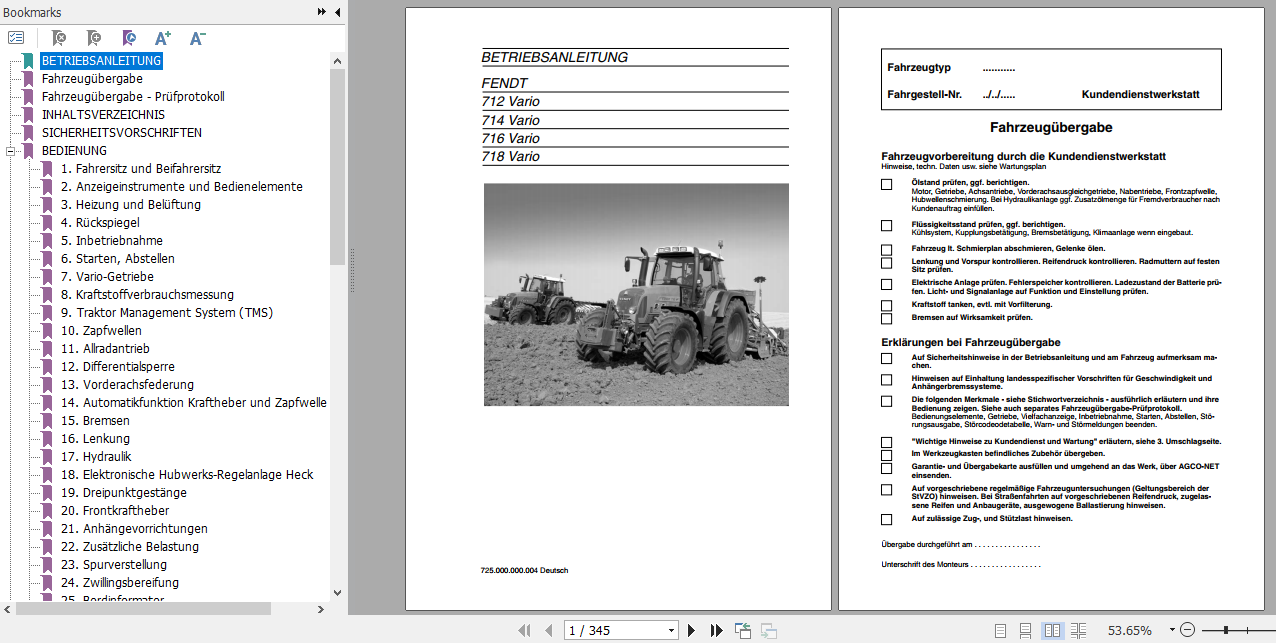Go to 3. Heizung und Belüftung

pos(131,205)
